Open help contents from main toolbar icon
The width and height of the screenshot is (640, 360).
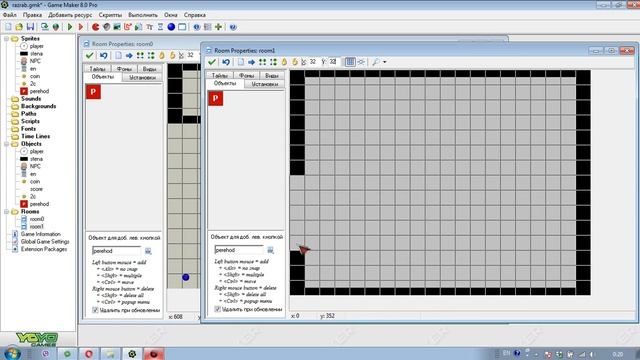[x=233, y=27]
